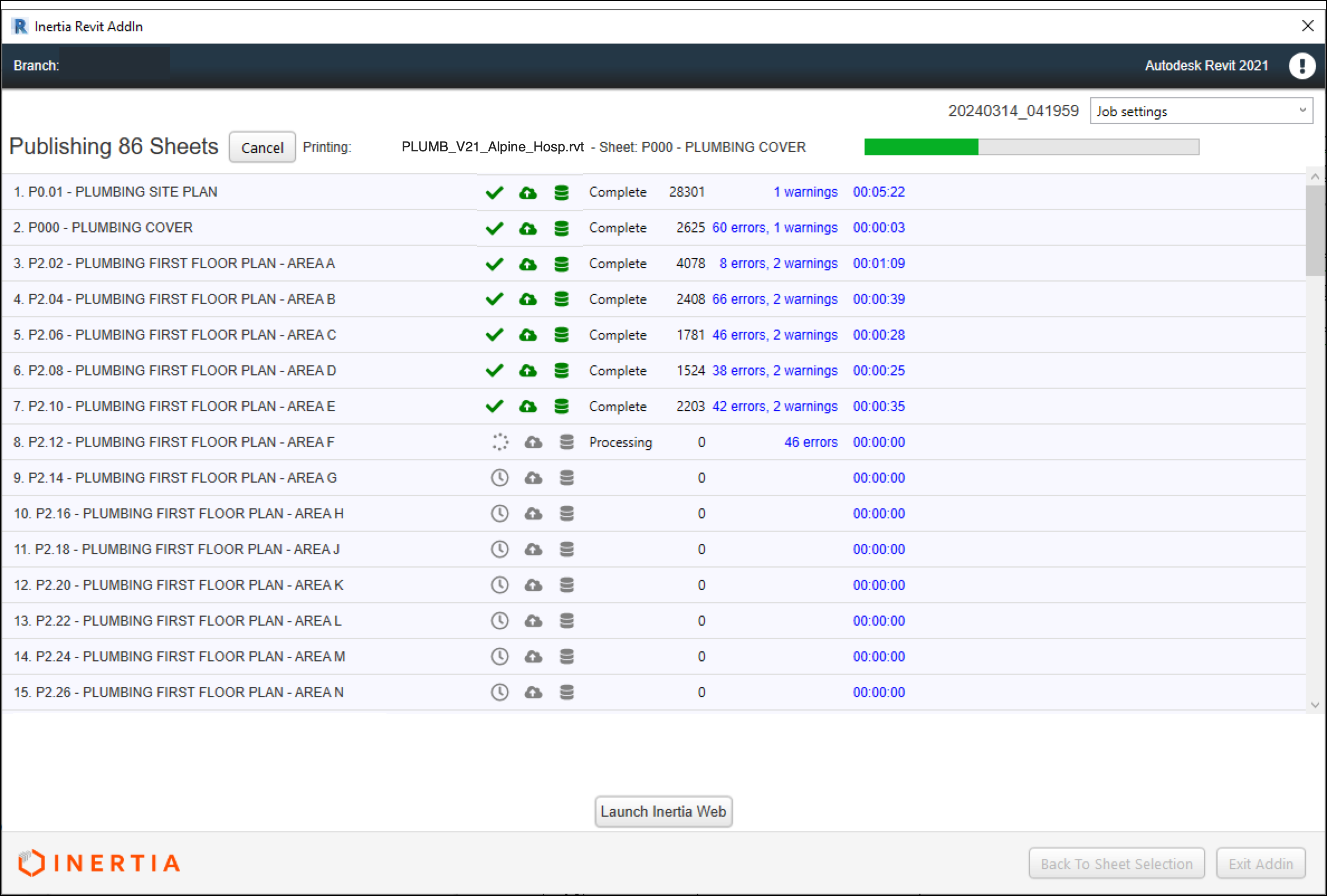Click the cloud upload icon for P2.10 AREA E
1327x896 pixels.
click(528, 407)
